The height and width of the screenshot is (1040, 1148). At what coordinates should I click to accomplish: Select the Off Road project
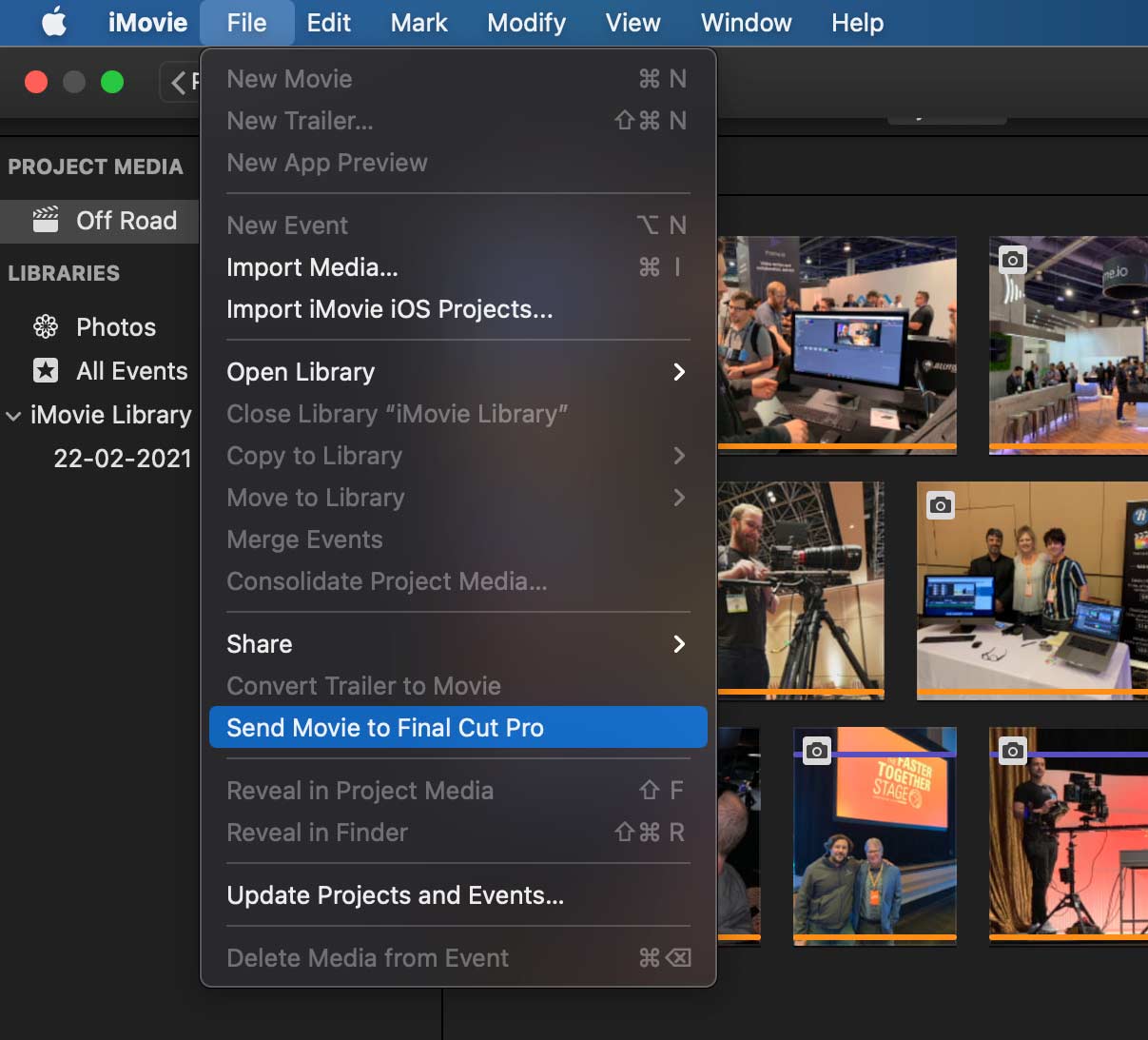(100, 221)
